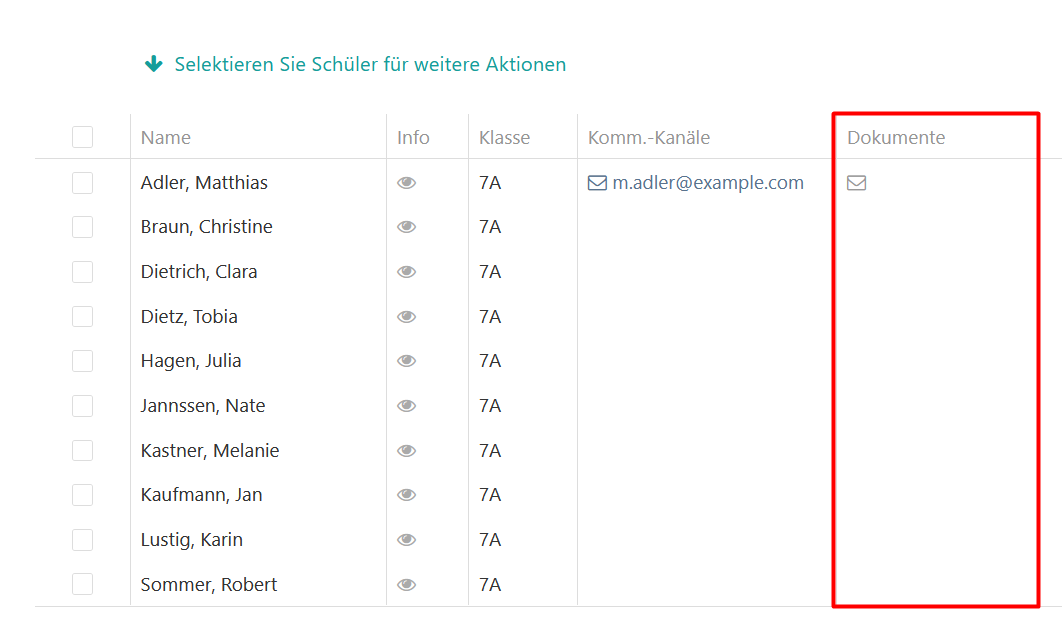Toggle the select-all checkbox in header

82,137
